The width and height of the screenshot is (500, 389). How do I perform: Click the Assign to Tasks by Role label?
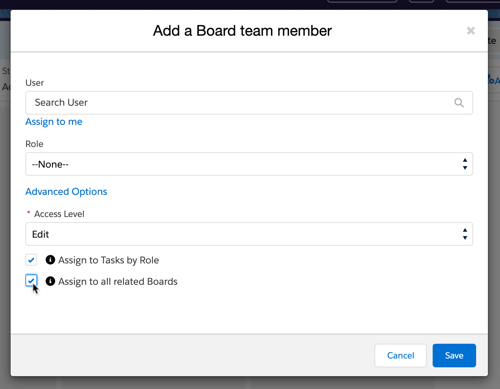(x=109, y=260)
